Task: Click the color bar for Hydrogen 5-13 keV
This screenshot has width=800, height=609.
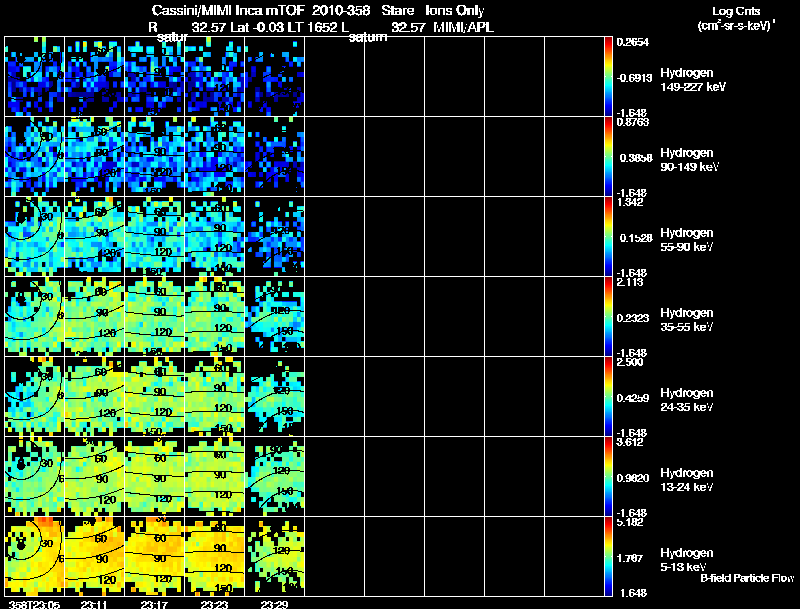Action: [x=608, y=556]
